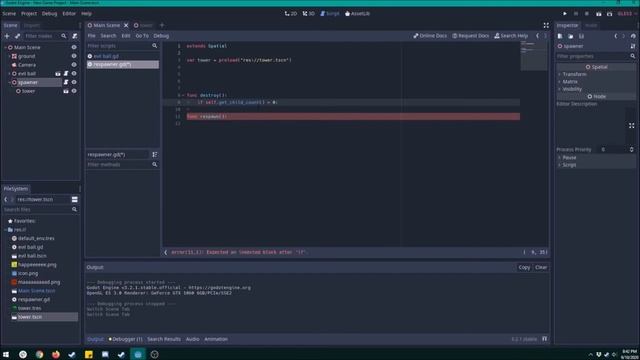The height and width of the screenshot is (360, 640).
Task: Open Inspector object history icon
Action: tap(633, 36)
